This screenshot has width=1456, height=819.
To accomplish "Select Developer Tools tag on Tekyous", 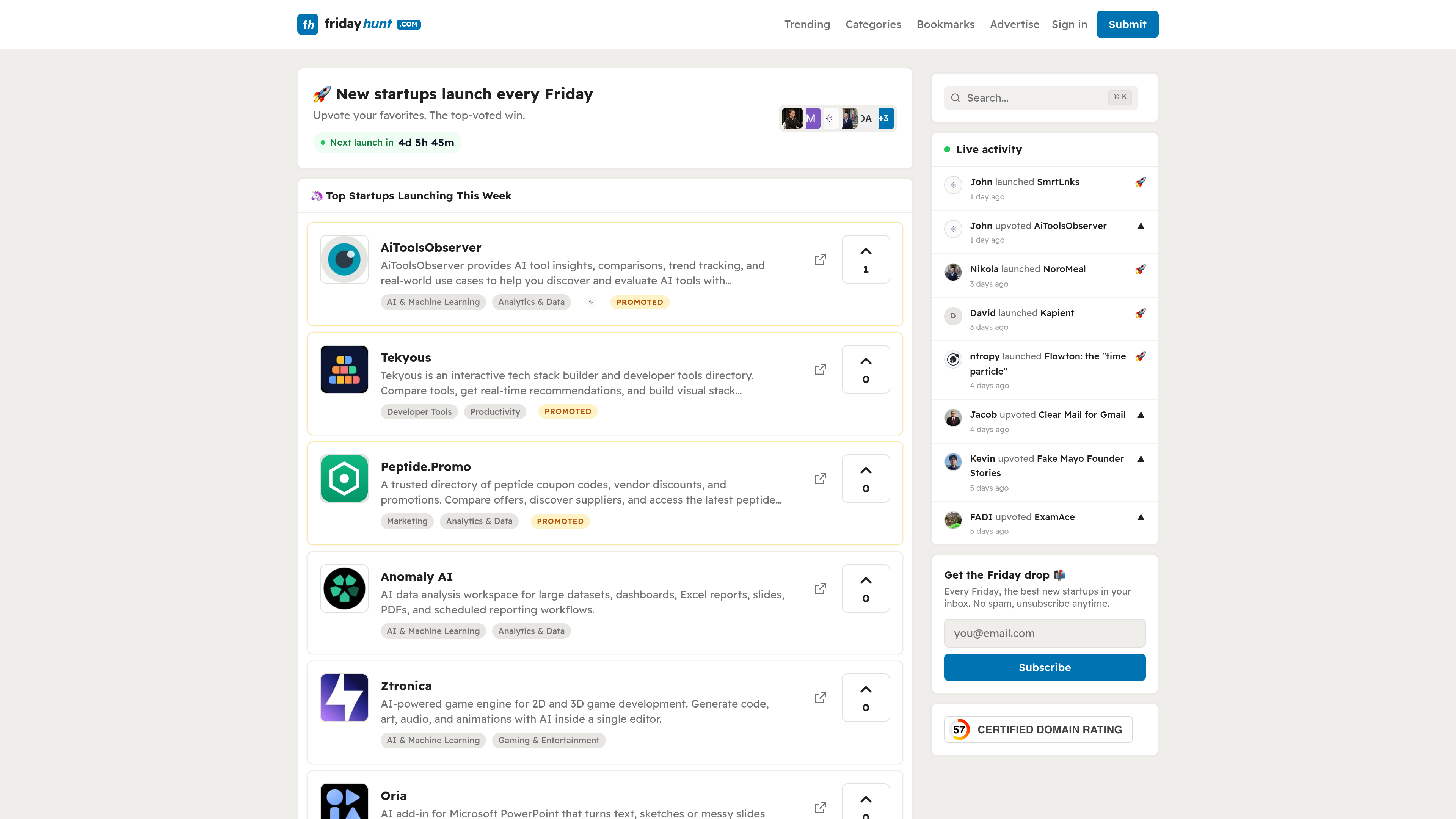I will coord(419,412).
